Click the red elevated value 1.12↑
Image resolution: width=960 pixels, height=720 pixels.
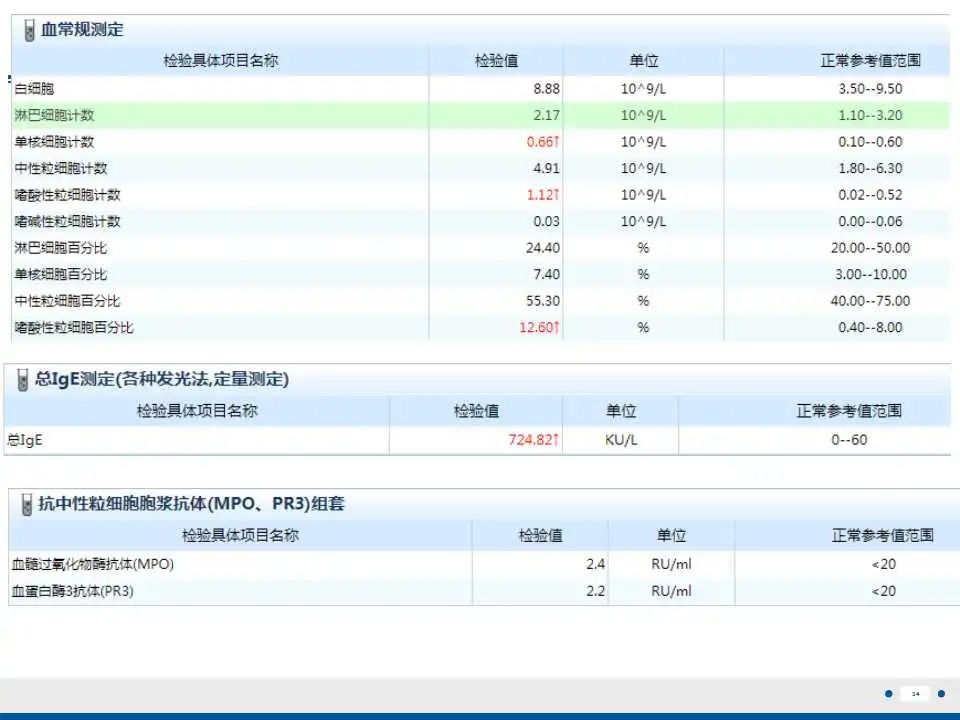[x=543, y=195]
